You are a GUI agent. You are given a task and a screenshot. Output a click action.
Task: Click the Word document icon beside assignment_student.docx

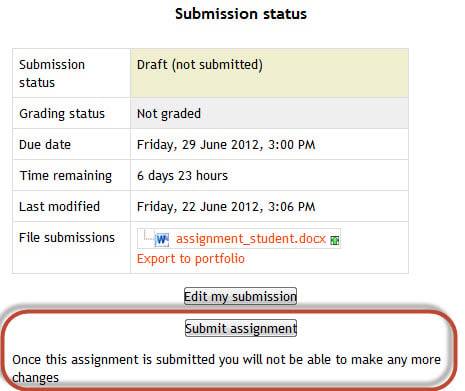tap(162, 239)
